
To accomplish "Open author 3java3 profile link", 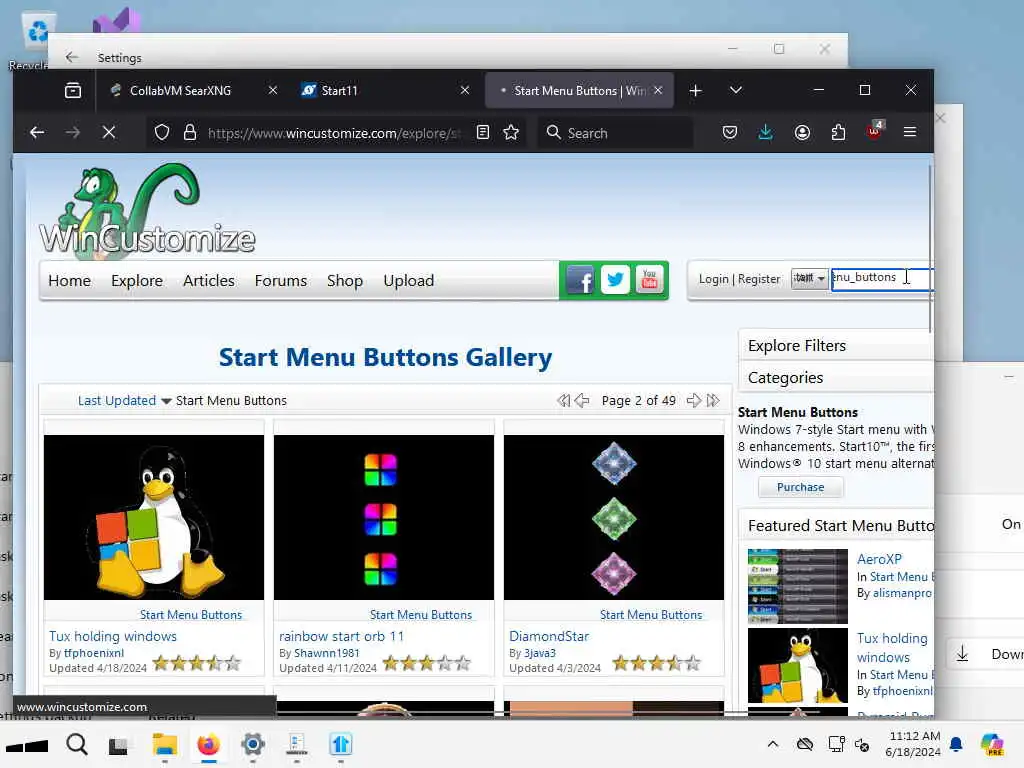I will [539, 653].
